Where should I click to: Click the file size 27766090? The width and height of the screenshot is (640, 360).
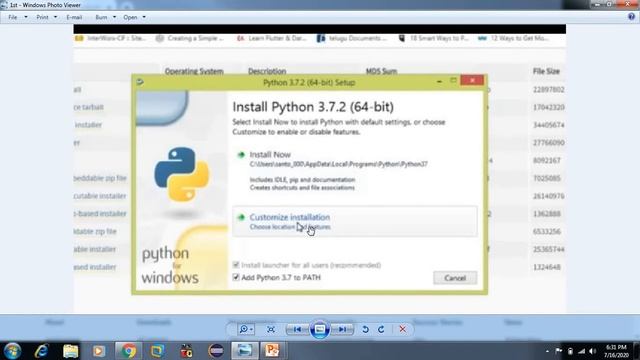549,143
